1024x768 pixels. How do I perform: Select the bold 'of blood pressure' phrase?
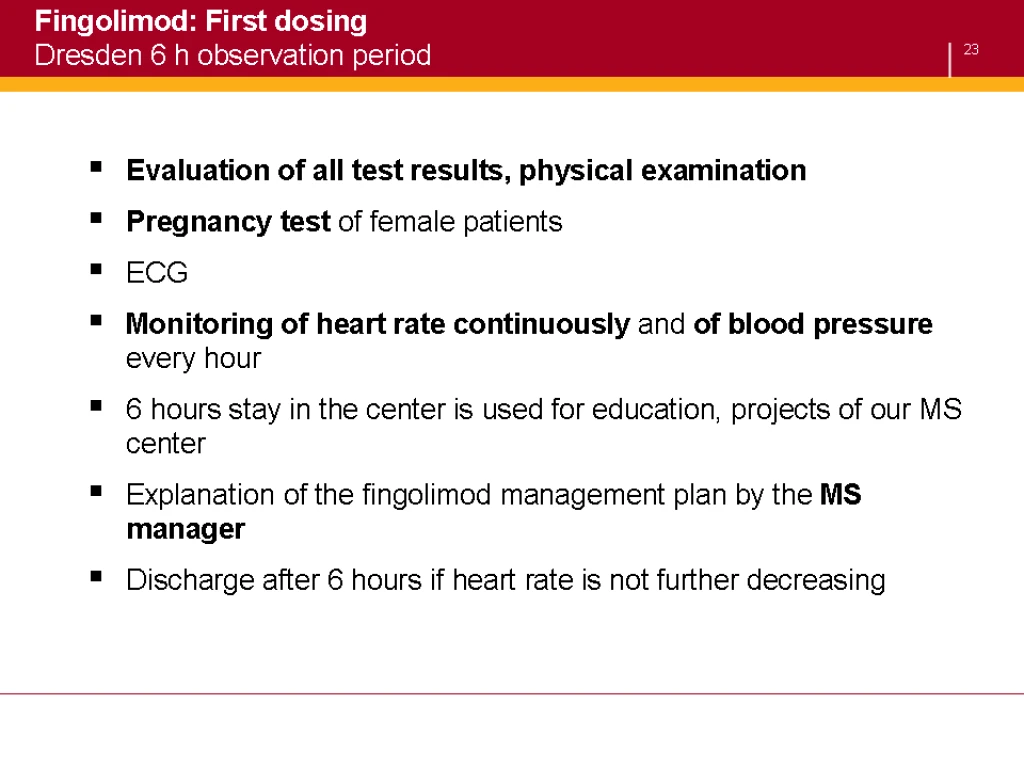(813, 325)
